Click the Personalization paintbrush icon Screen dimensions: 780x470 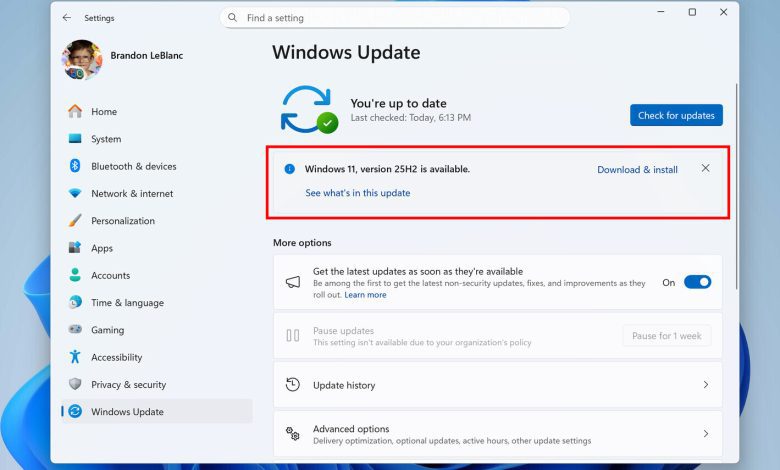tap(75, 221)
